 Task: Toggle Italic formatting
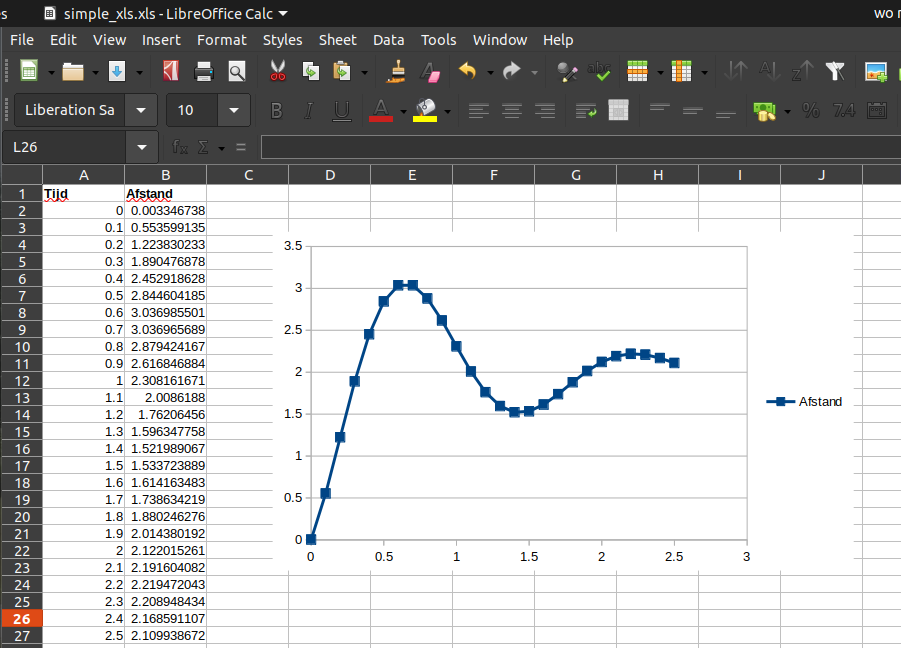pos(309,110)
